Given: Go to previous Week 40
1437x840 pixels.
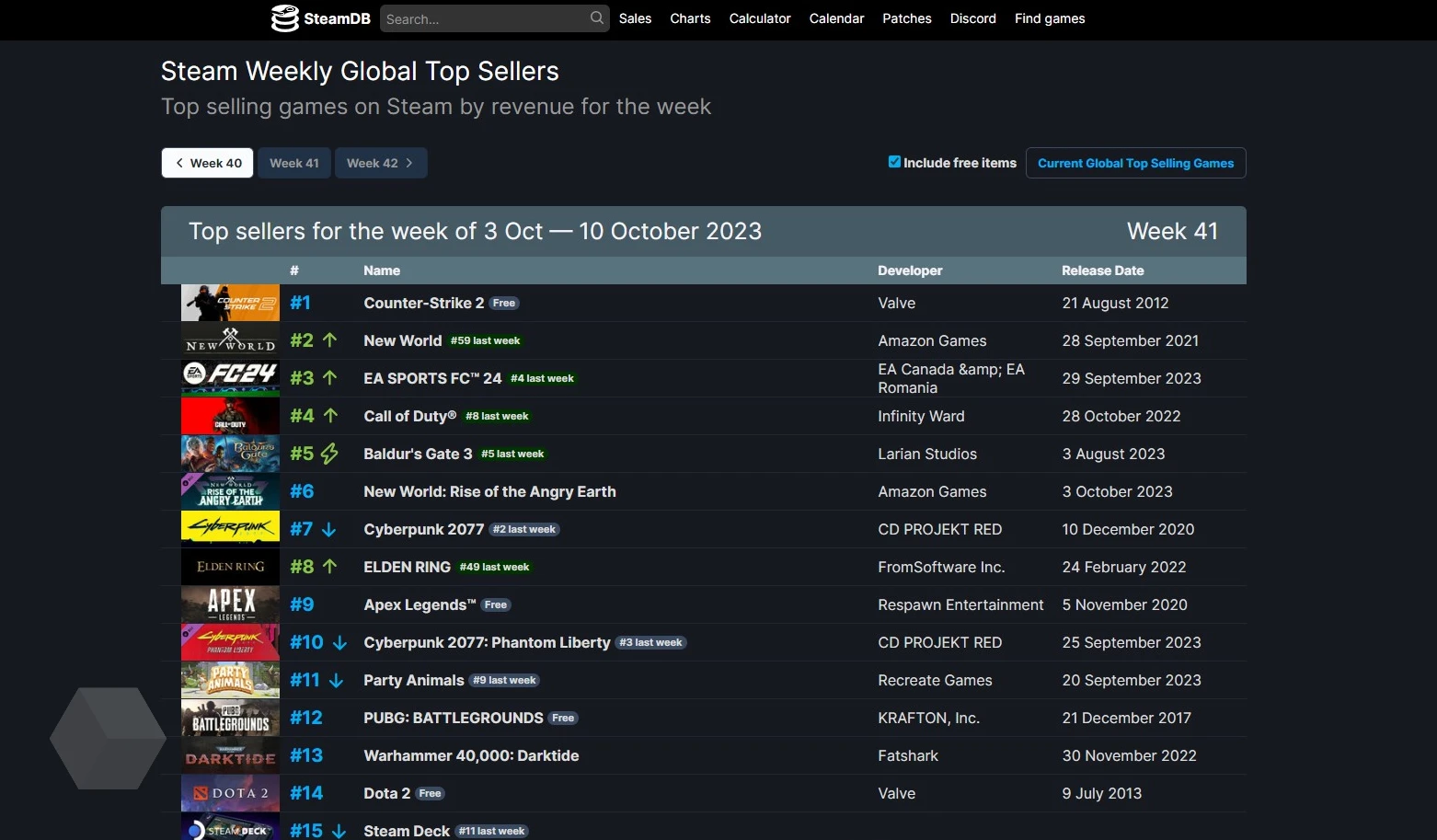Looking at the screenshot, I should coord(208,163).
